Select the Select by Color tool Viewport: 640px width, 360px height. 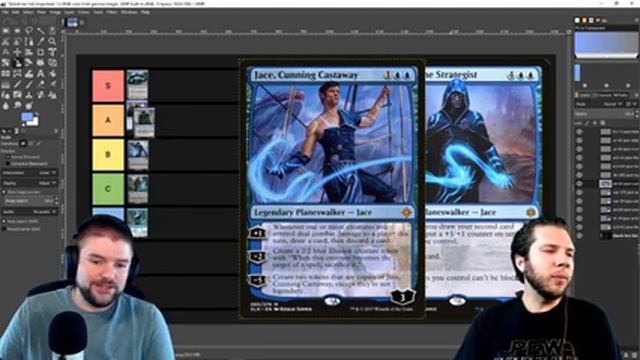pos(53,31)
